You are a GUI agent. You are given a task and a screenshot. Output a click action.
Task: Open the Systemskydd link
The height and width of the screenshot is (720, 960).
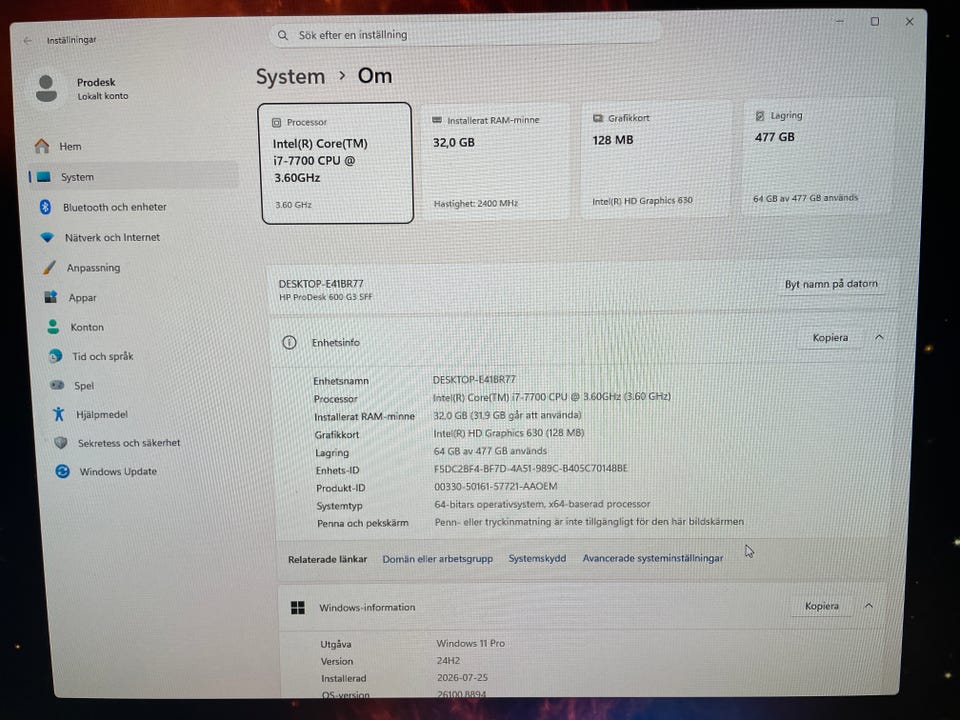click(x=537, y=558)
